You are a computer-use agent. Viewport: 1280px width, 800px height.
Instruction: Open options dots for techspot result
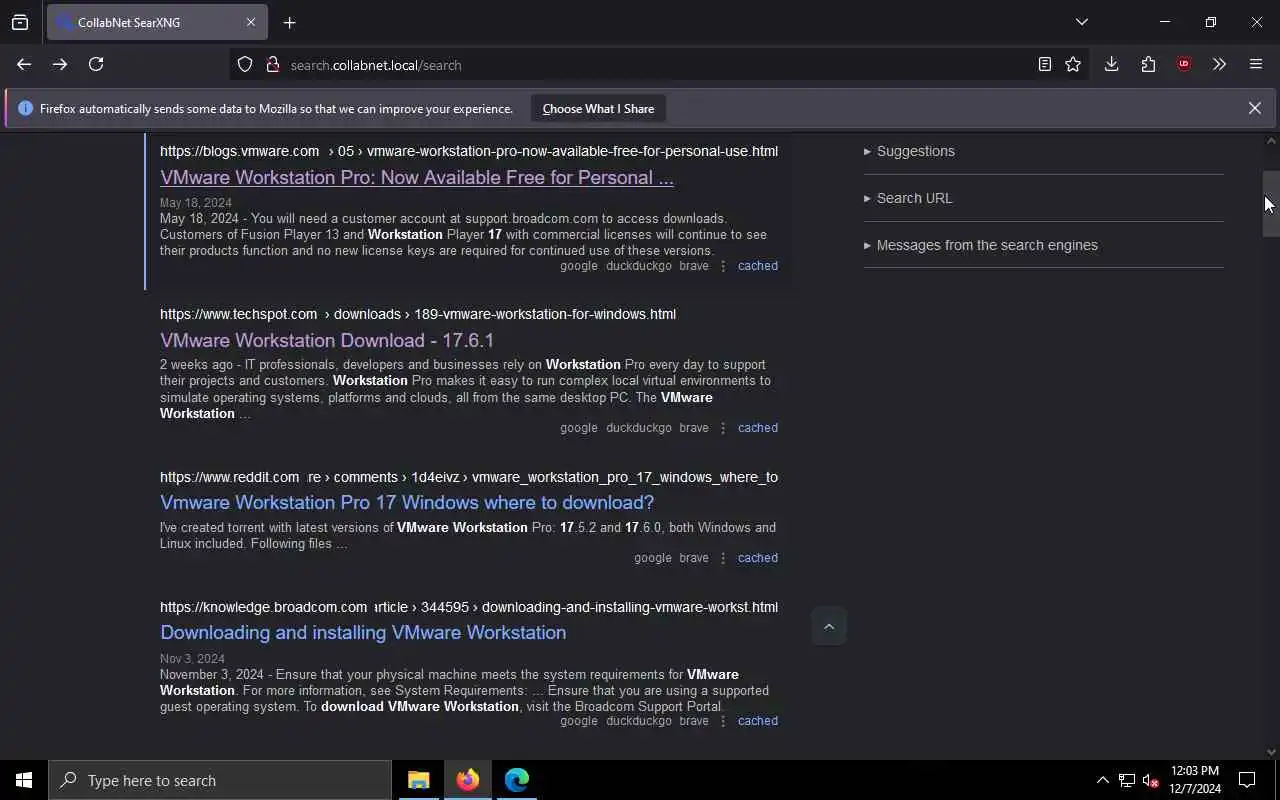(x=723, y=428)
